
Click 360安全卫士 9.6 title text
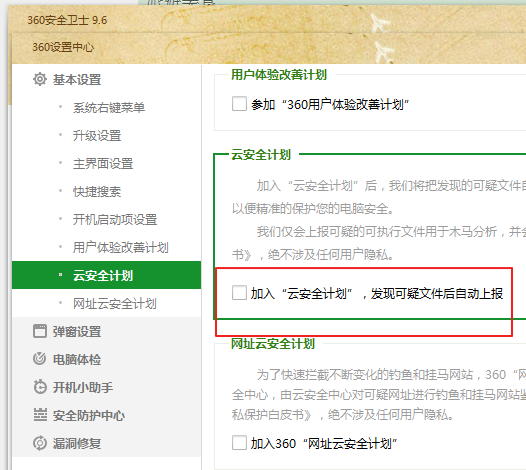point(67,20)
